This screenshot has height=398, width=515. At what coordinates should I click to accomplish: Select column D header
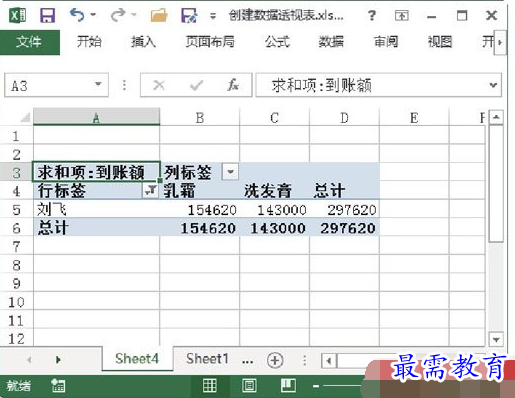click(x=344, y=117)
